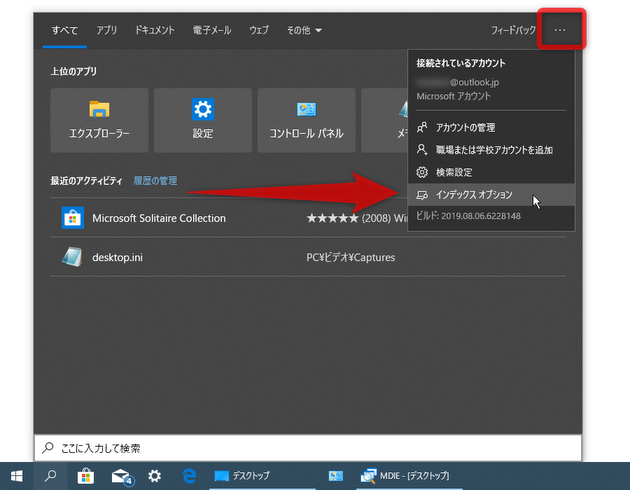Open the Explorer app tile
Viewport: 630px width, 490px height.
coord(99,120)
